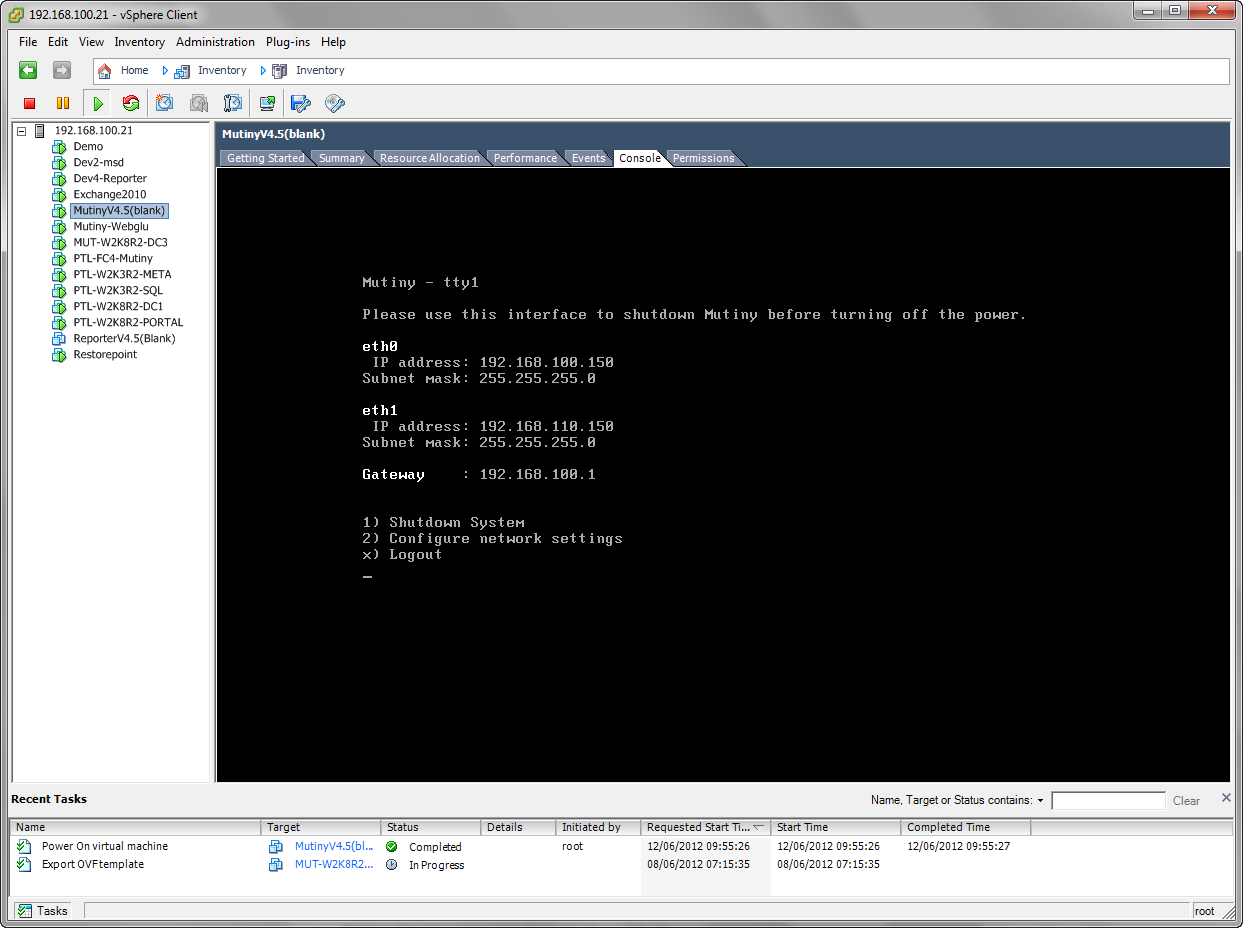
Task: Open the Plug-ins menu
Action: pos(288,42)
